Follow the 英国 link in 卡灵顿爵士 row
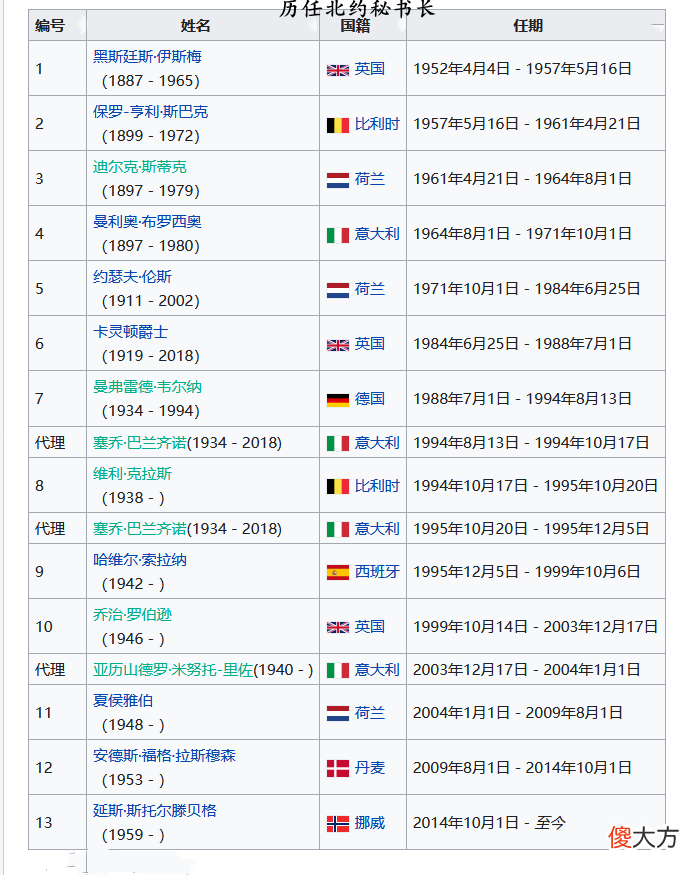The width and height of the screenshot is (698, 875). coord(370,344)
